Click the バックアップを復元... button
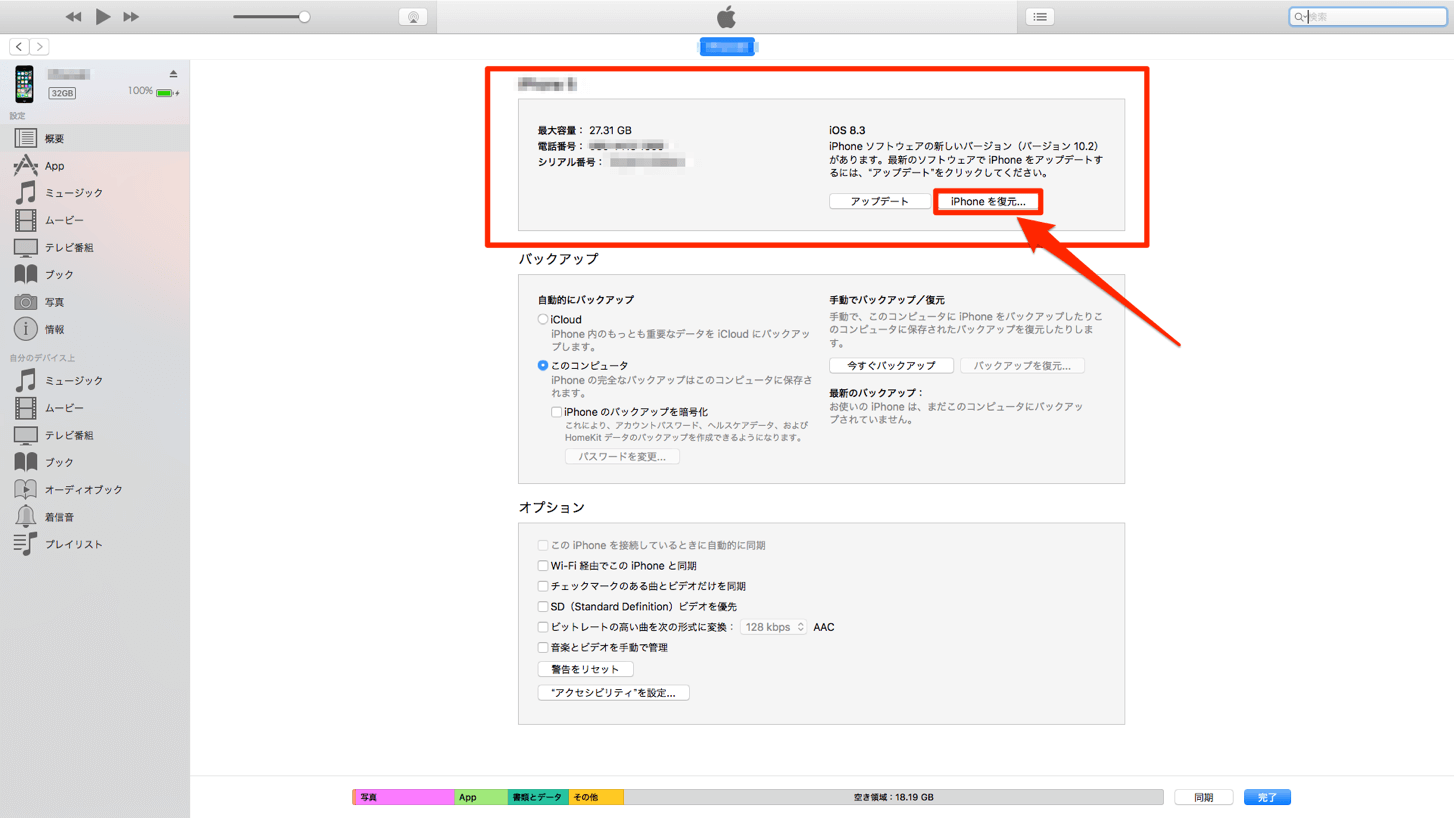Viewport: 1454px width, 818px height. [1022, 366]
